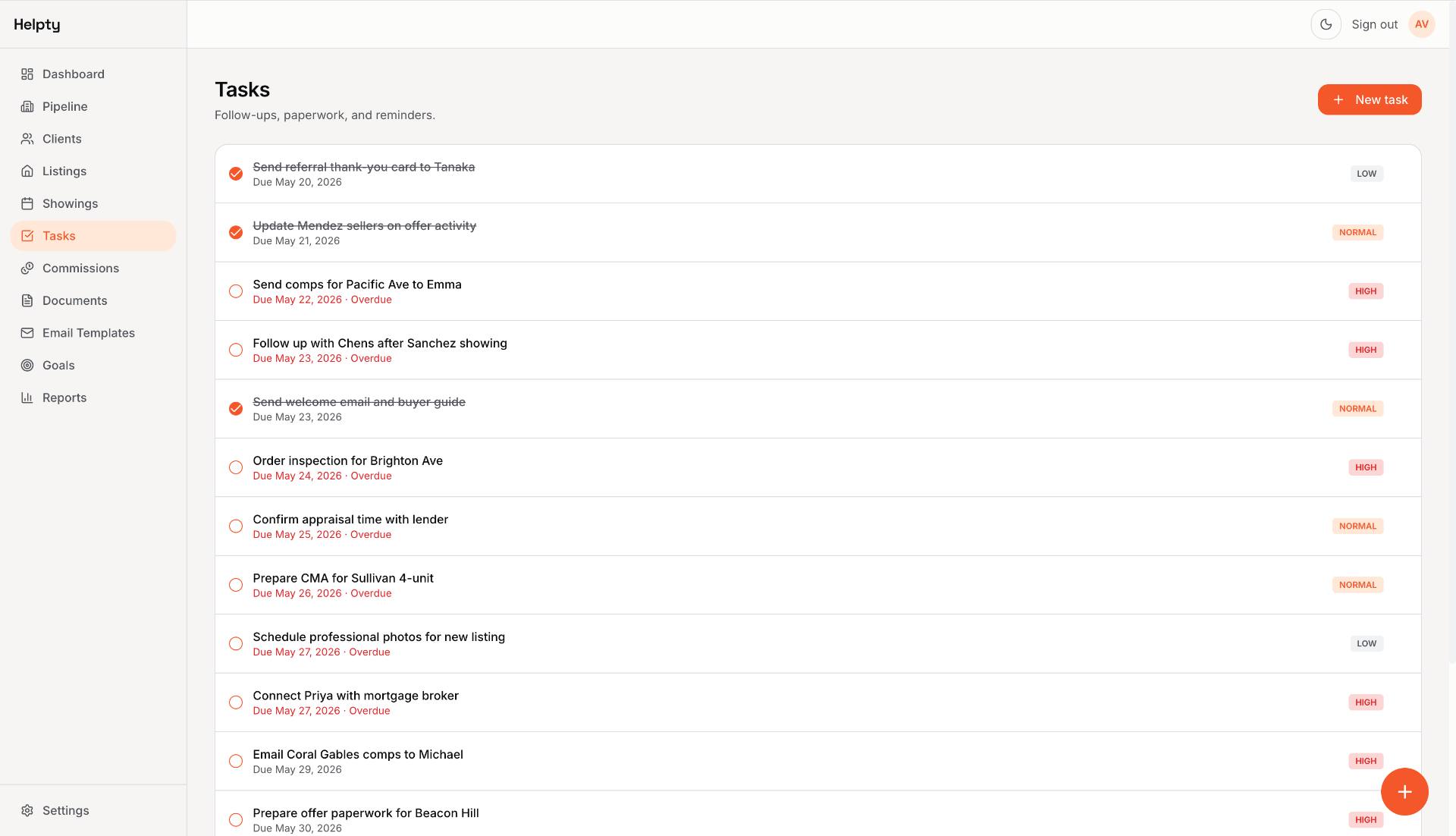This screenshot has height=836, width=1456.
Task: Uncheck Send welcome email and buyer guide
Action: coord(236,409)
